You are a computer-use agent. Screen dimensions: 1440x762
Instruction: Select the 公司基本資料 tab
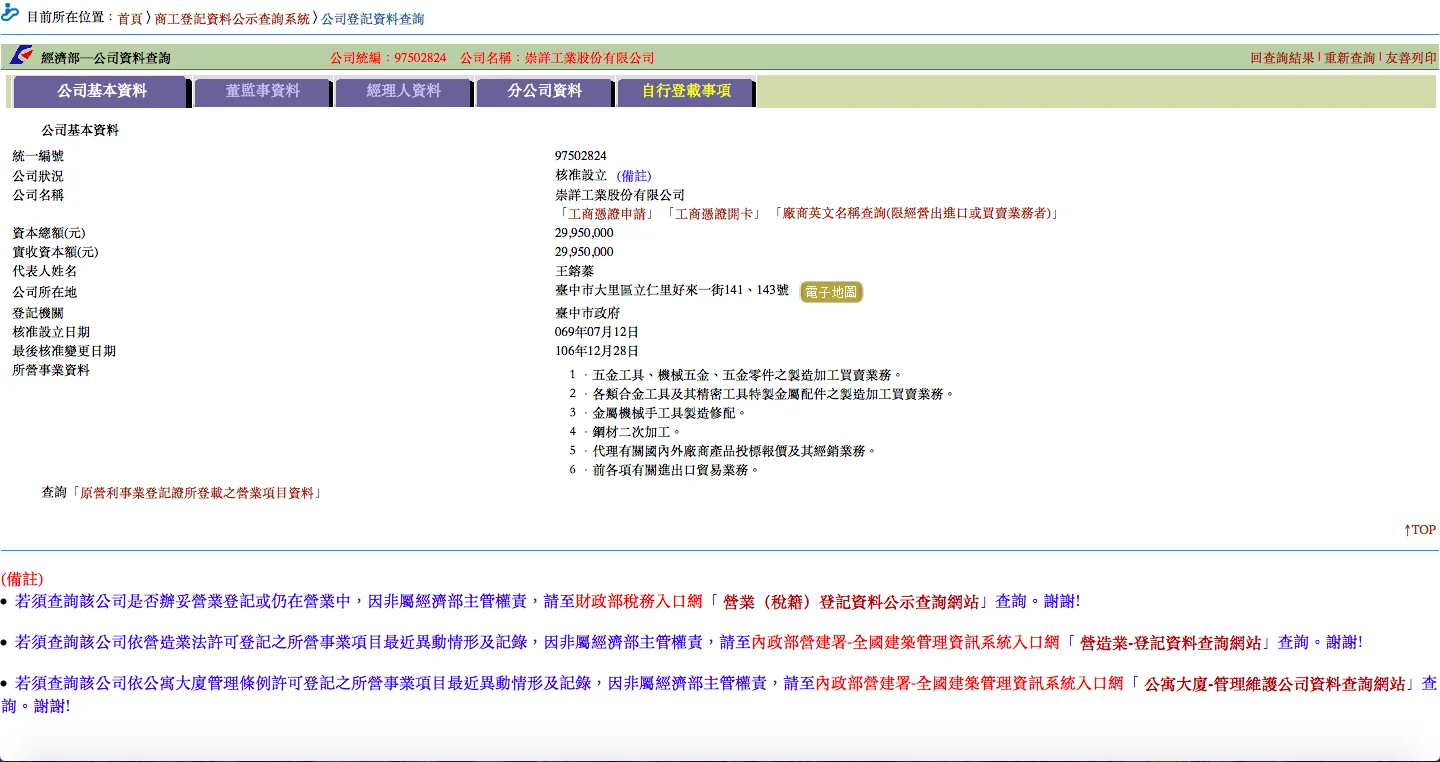101,91
